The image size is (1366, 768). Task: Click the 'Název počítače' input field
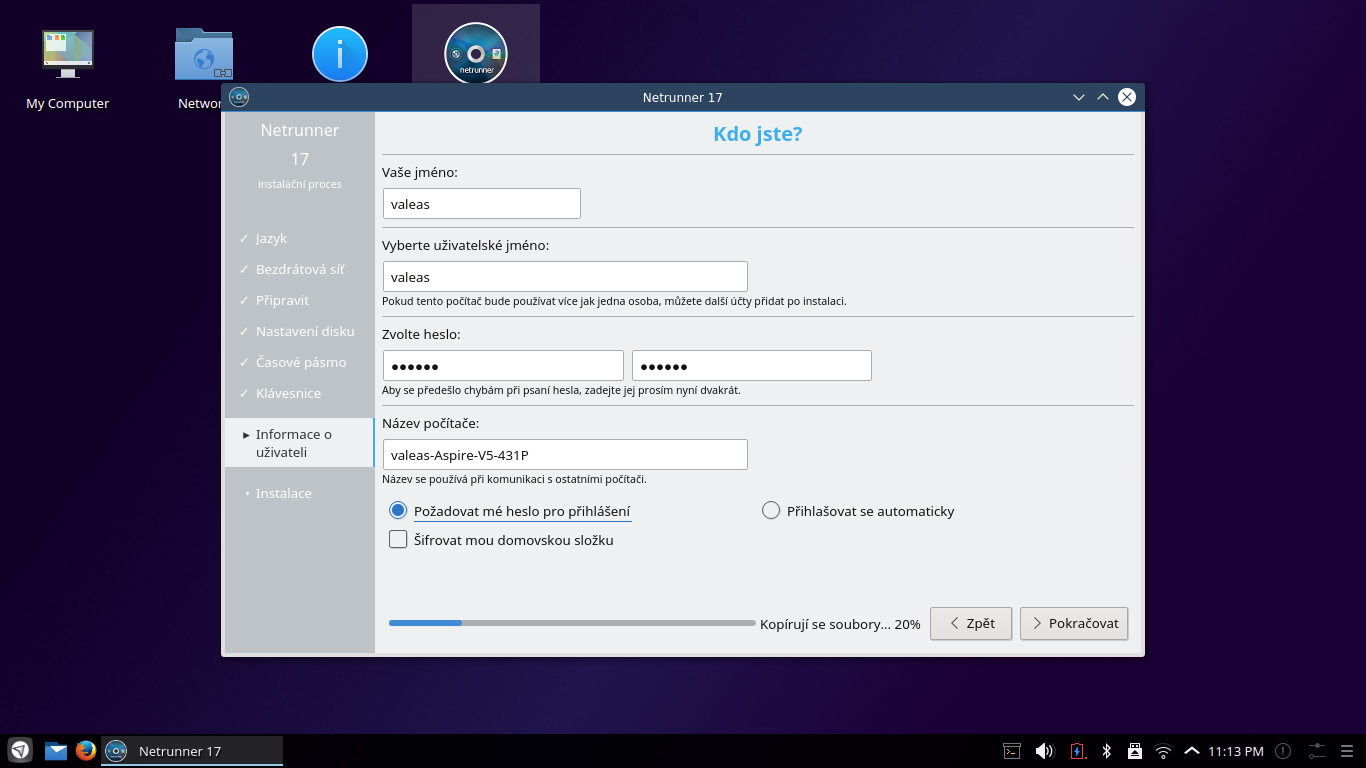tap(565, 455)
